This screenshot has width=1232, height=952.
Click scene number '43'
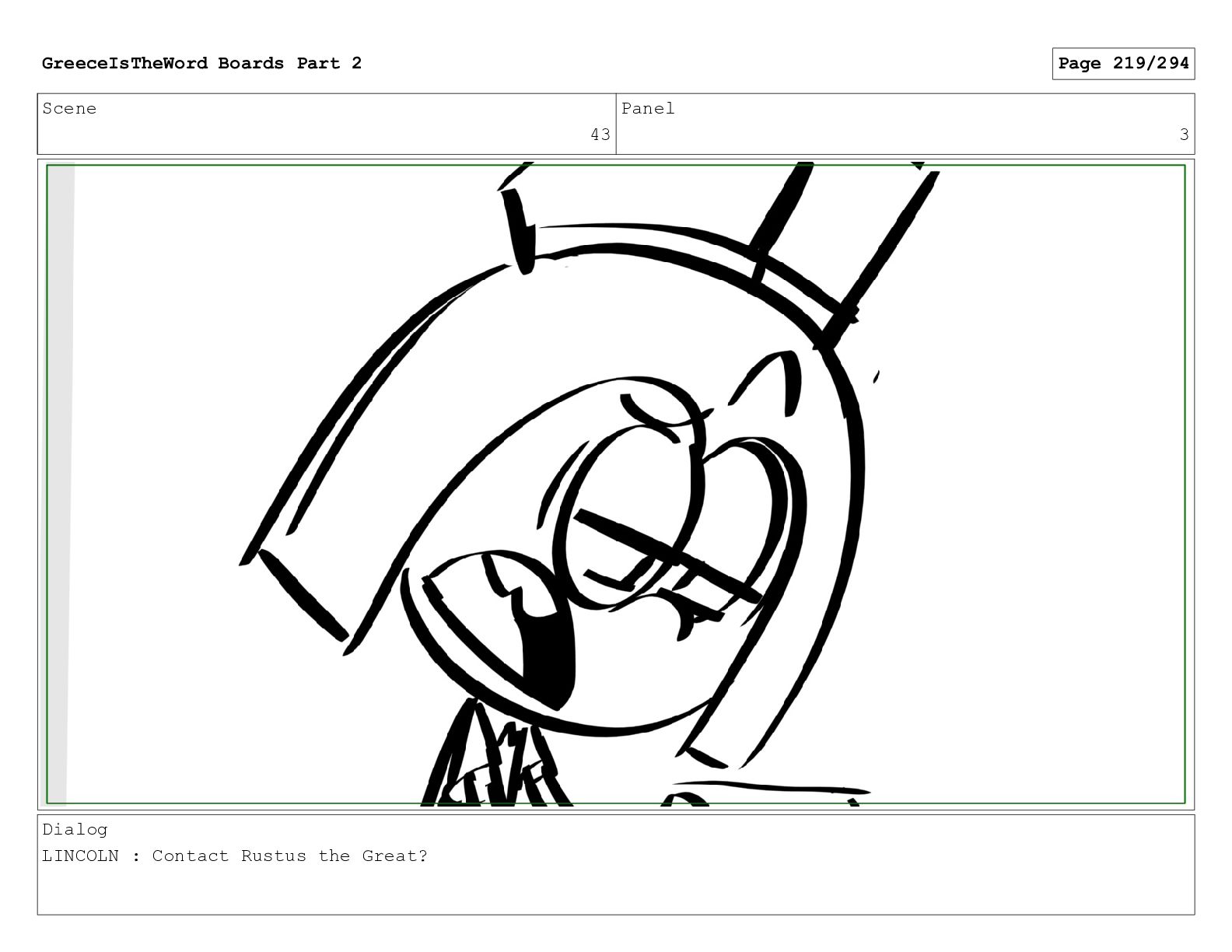(600, 135)
